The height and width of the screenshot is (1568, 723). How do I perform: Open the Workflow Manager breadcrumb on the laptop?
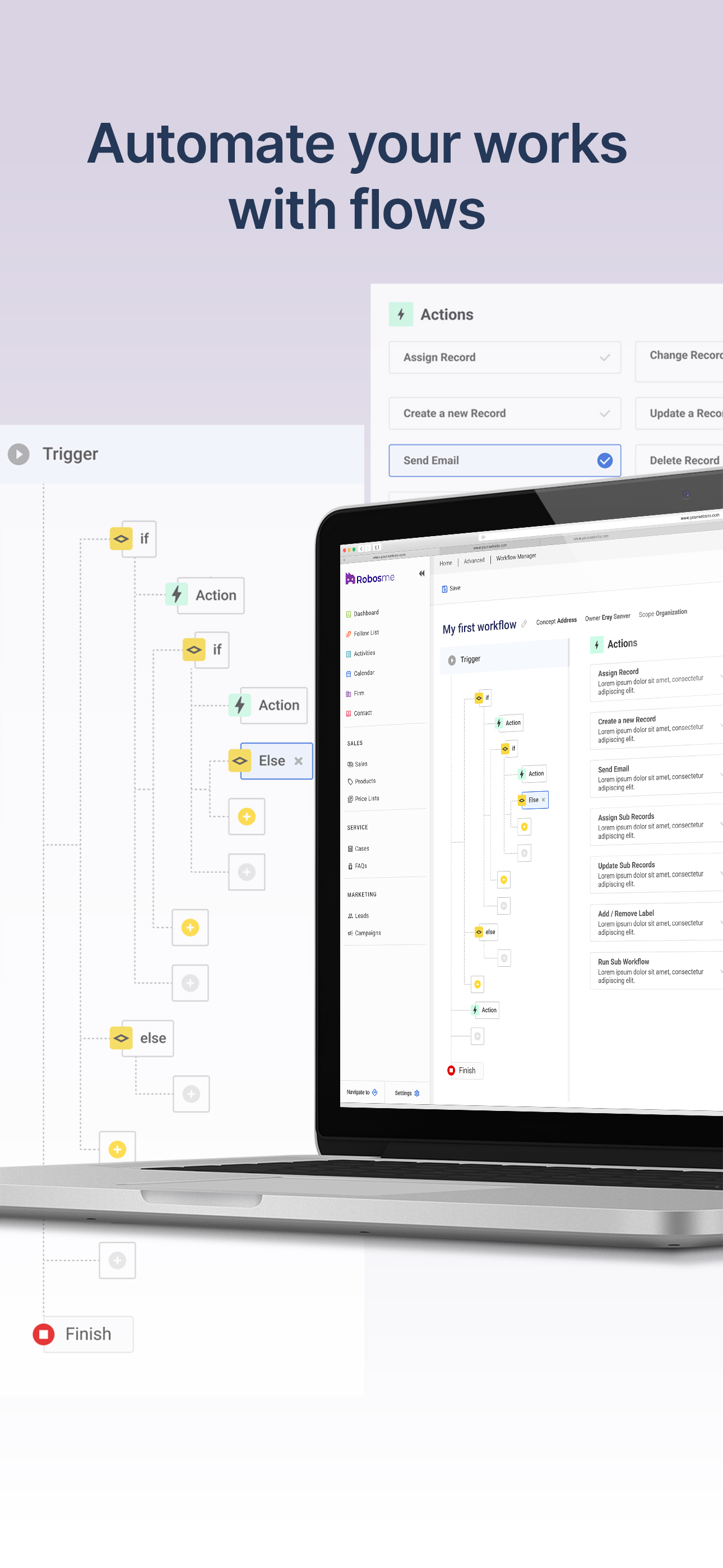[x=516, y=557]
